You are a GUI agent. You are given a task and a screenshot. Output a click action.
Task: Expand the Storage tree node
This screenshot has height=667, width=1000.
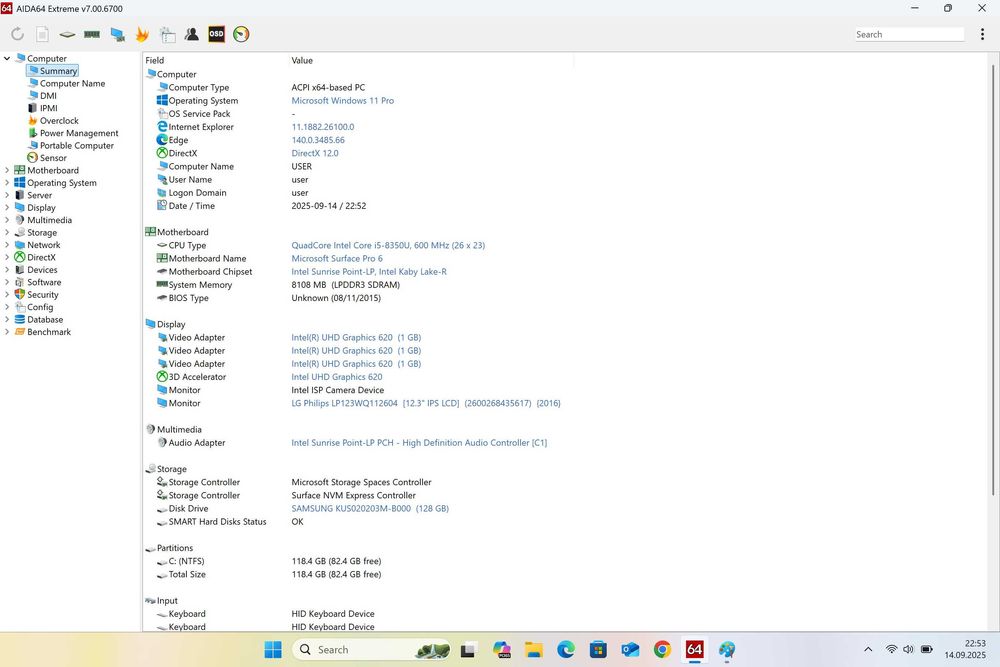pos(7,233)
